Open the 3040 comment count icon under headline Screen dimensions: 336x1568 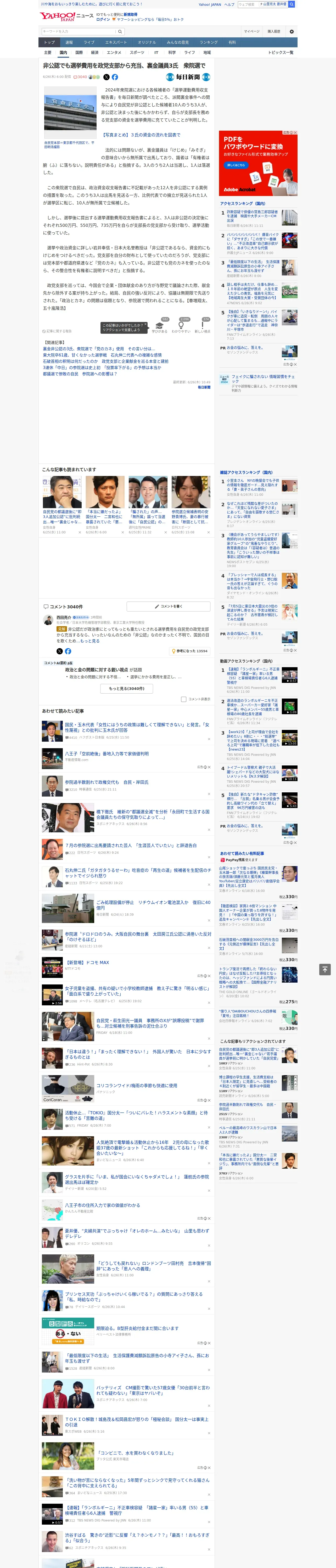click(81, 77)
